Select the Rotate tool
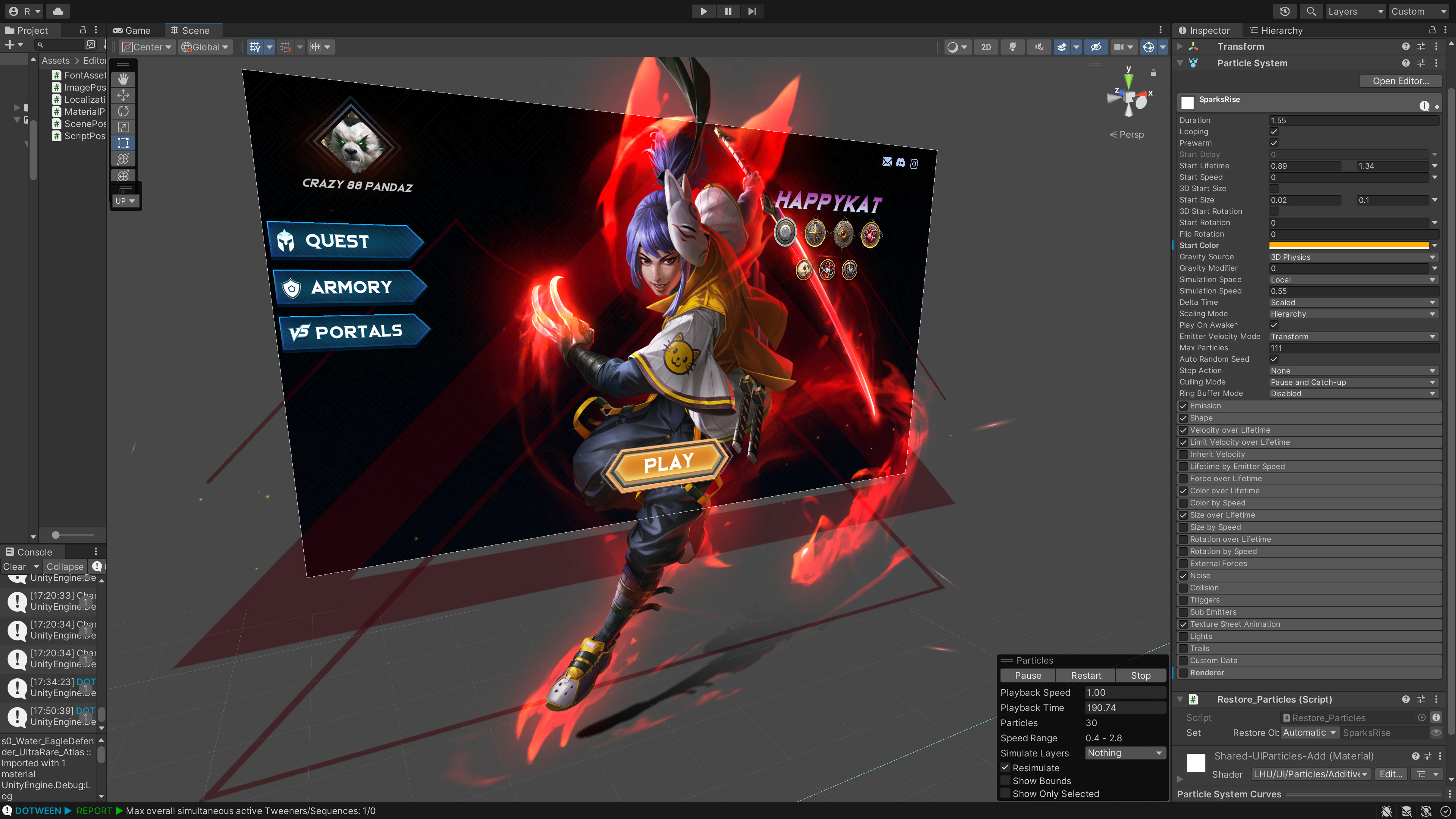This screenshot has width=1456, height=819. coord(123,111)
